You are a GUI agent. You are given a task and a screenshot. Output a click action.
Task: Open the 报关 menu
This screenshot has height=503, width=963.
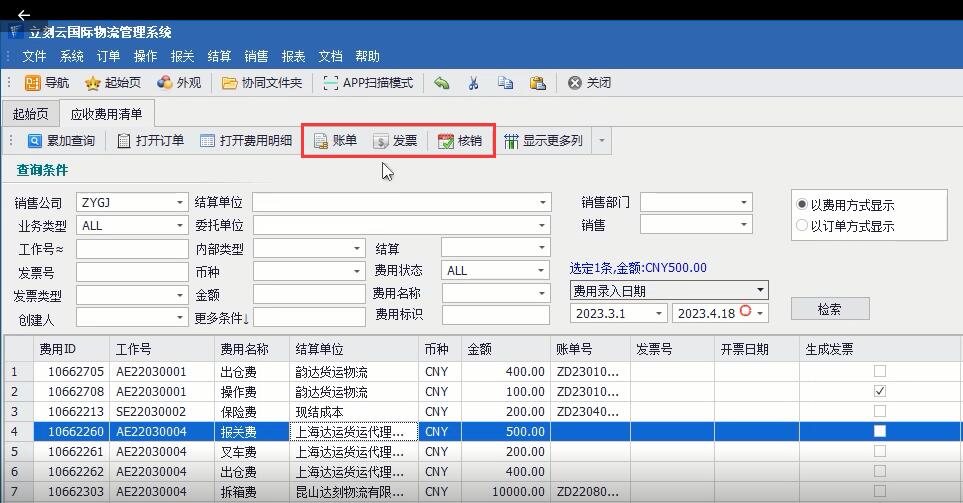click(182, 56)
